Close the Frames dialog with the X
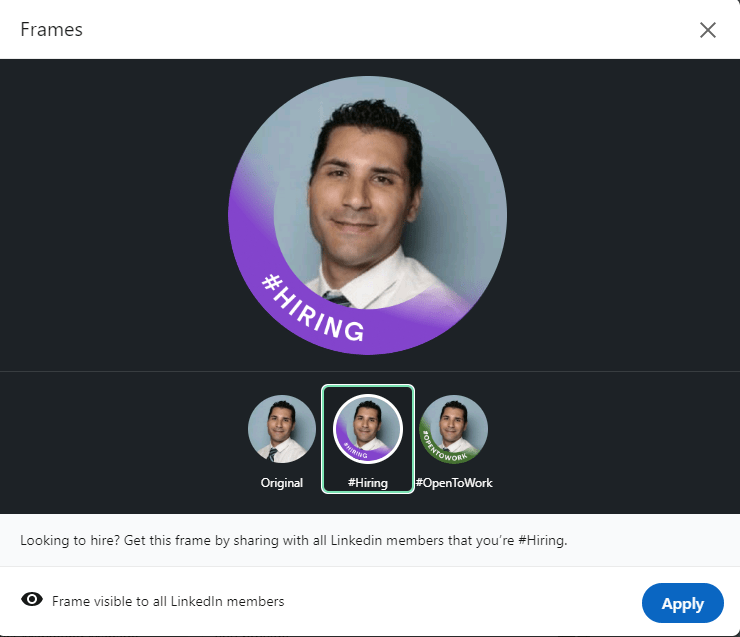Viewport: 740px width, 637px height. 708,30
